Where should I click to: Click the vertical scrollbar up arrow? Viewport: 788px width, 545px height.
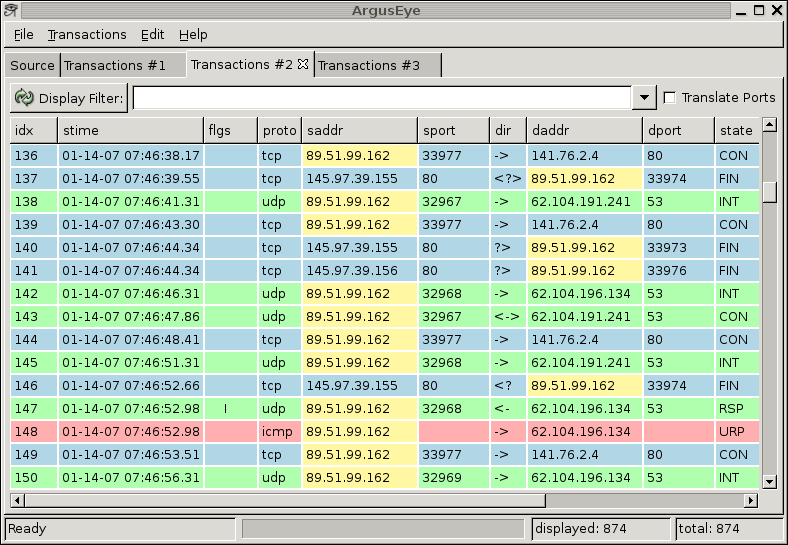[x=769, y=125]
